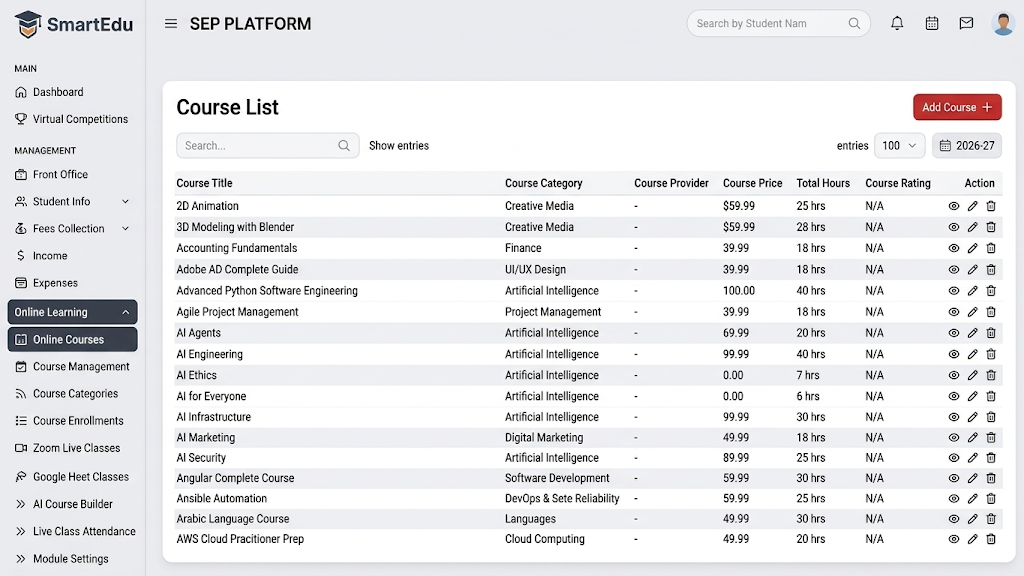Open Course Management link
The width and height of the screenshot is (1024, 576).
coord(72,366)
